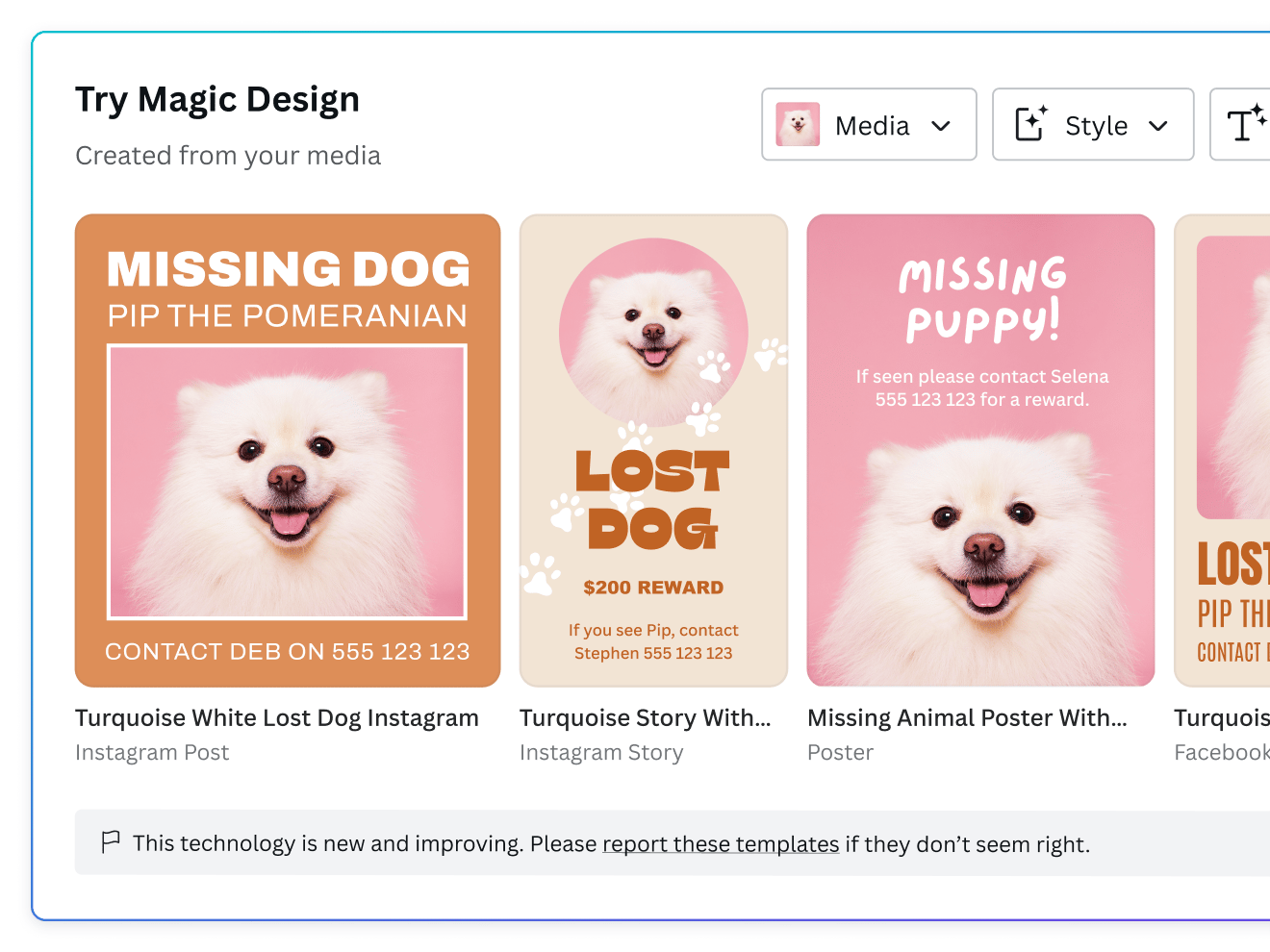Viewport: 1270px width, 952px height.
Task: Select the Missing Puppy poster template
Action: [980, 449]
